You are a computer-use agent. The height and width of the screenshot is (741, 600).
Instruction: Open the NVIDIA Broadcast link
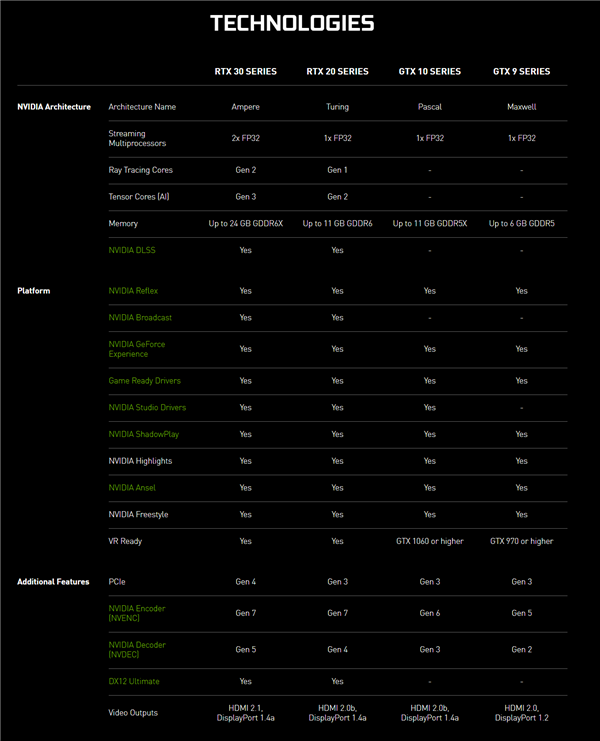click(x=140, y=318)
